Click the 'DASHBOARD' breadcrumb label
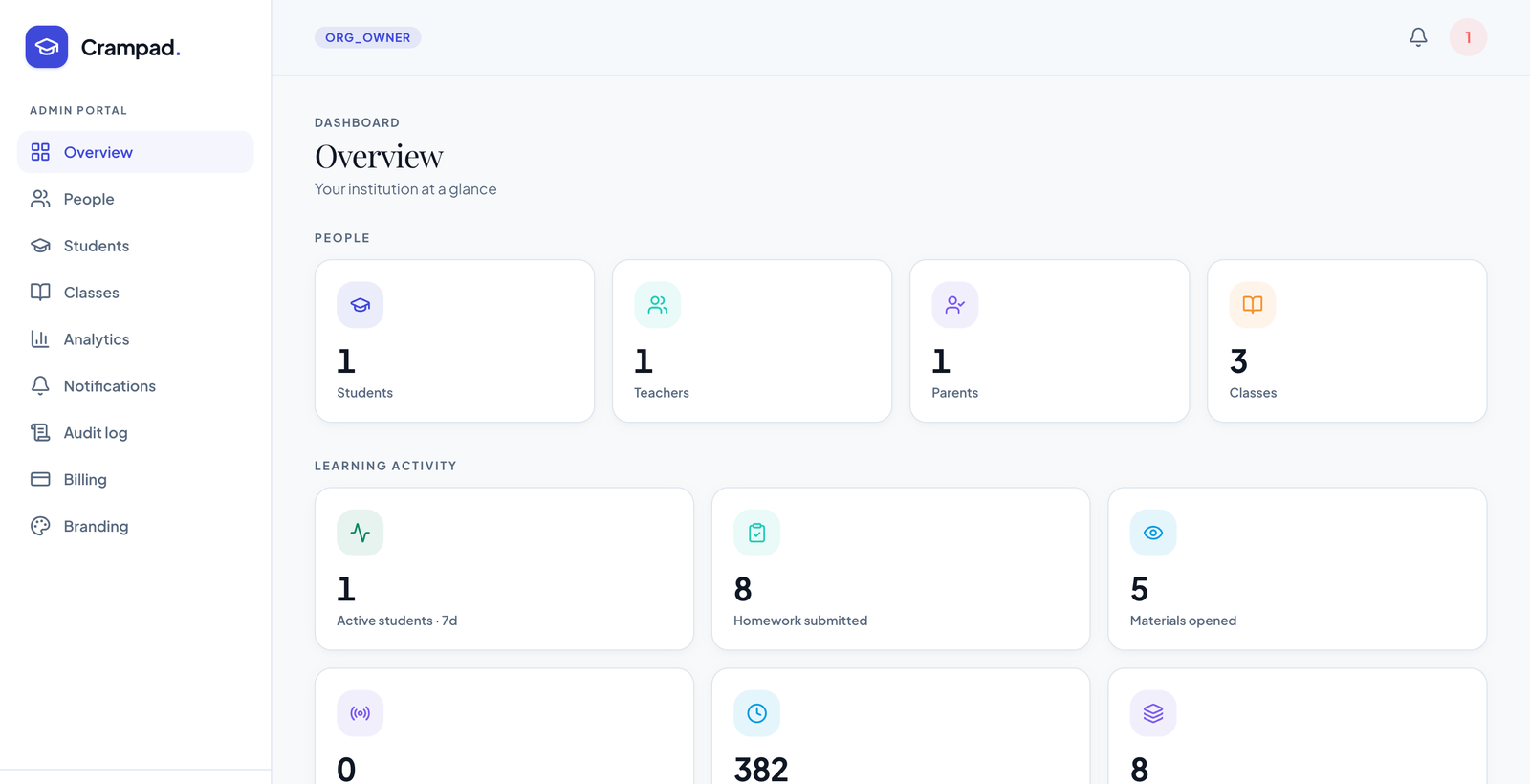Viewport: 1530px width, 784px height. pos(358,122)
